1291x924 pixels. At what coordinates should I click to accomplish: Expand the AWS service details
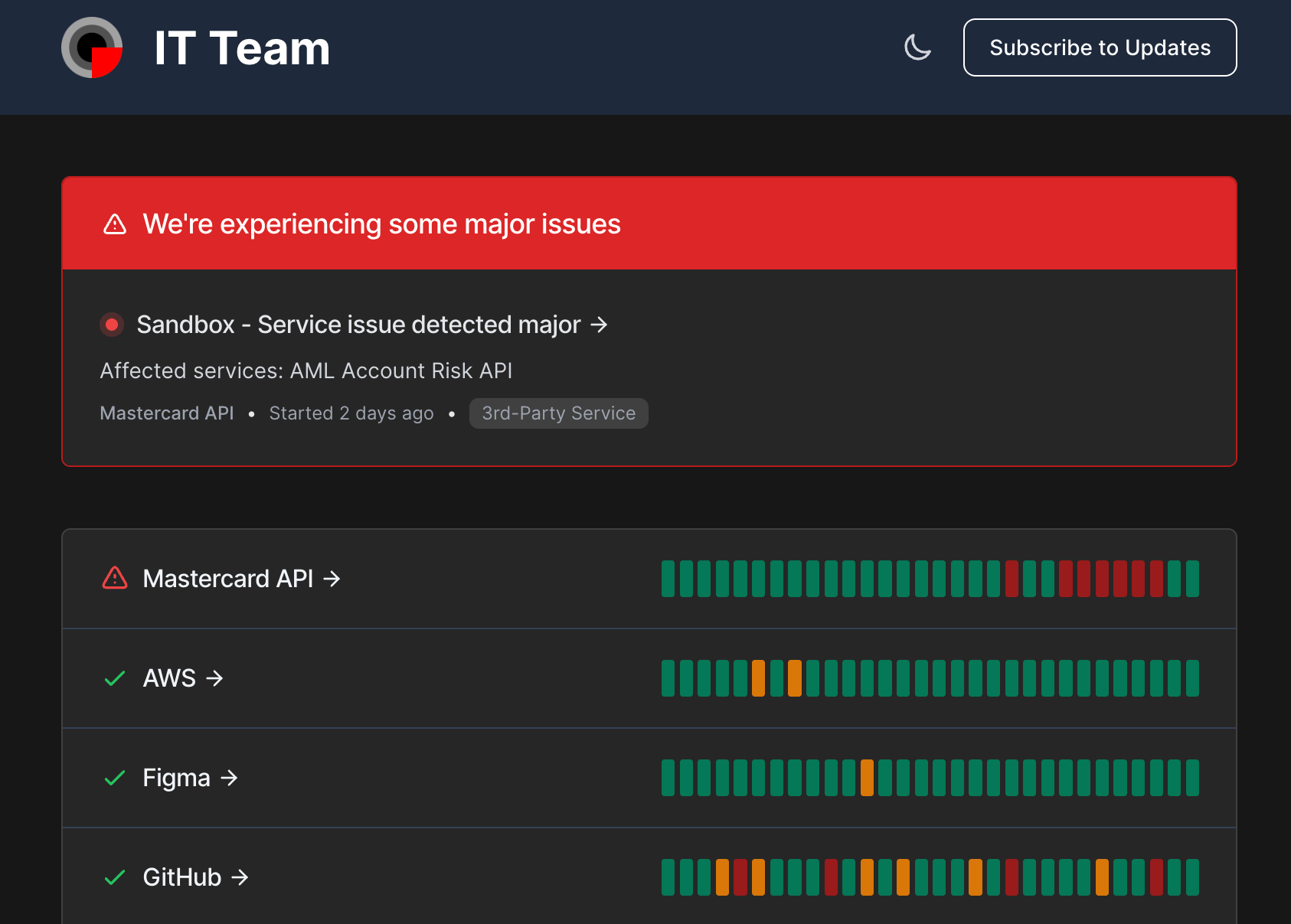coord(183,678)
